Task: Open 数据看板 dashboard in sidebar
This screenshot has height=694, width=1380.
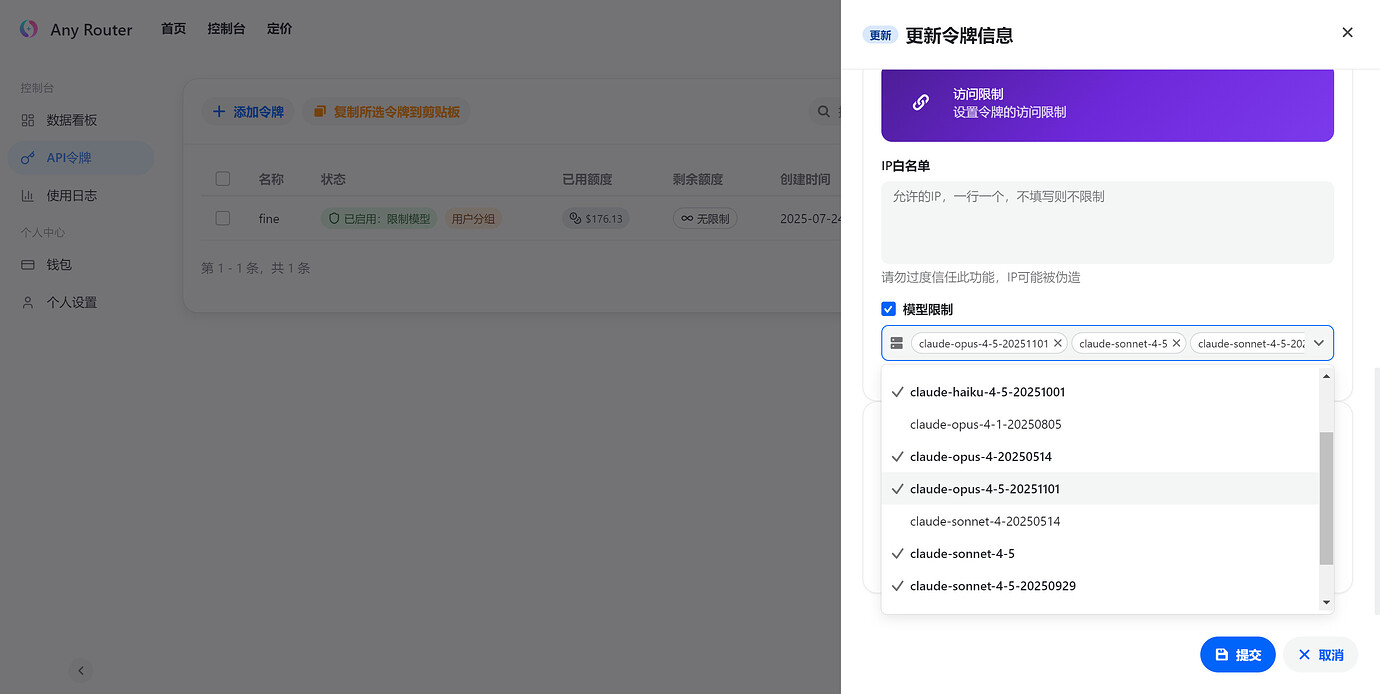Action: (80, 120)
